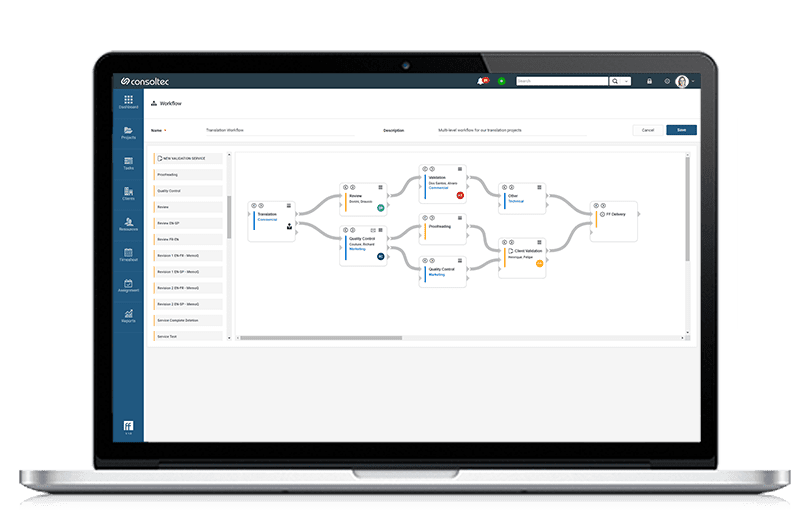Click the orange avatar badge on Client Validation

(539, 263)
